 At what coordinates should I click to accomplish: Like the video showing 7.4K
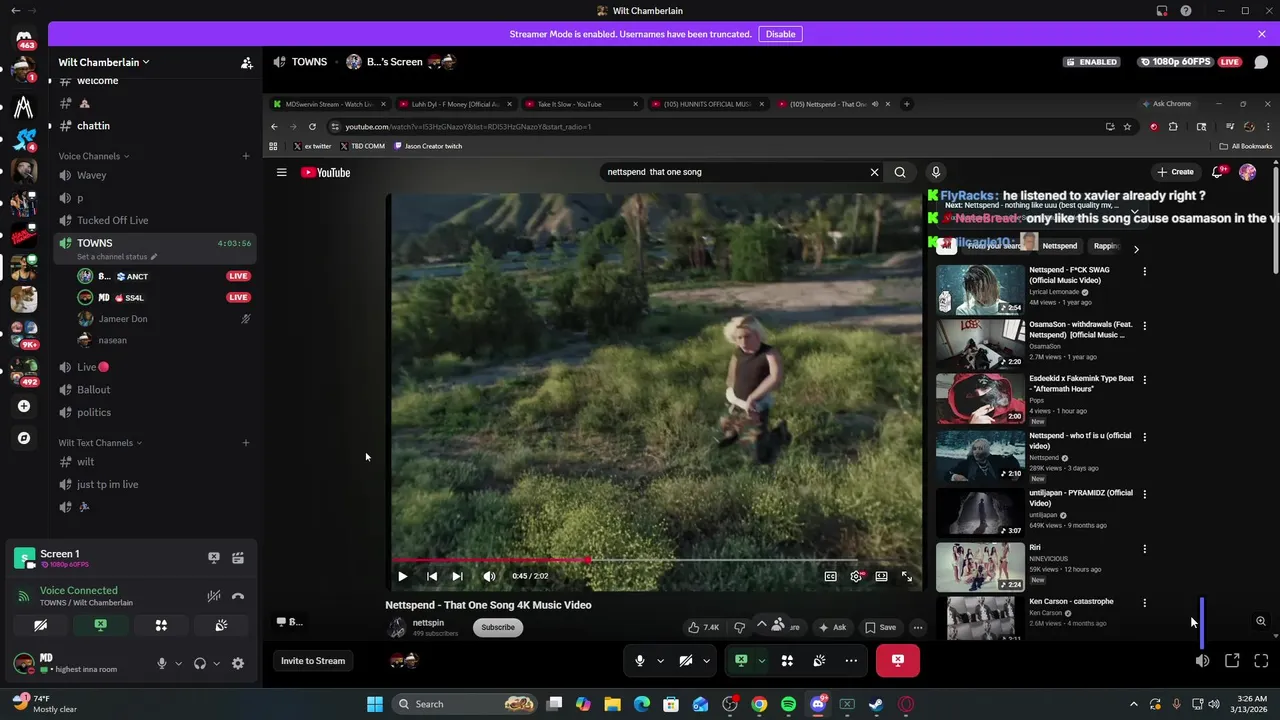(x=703, y=627)
